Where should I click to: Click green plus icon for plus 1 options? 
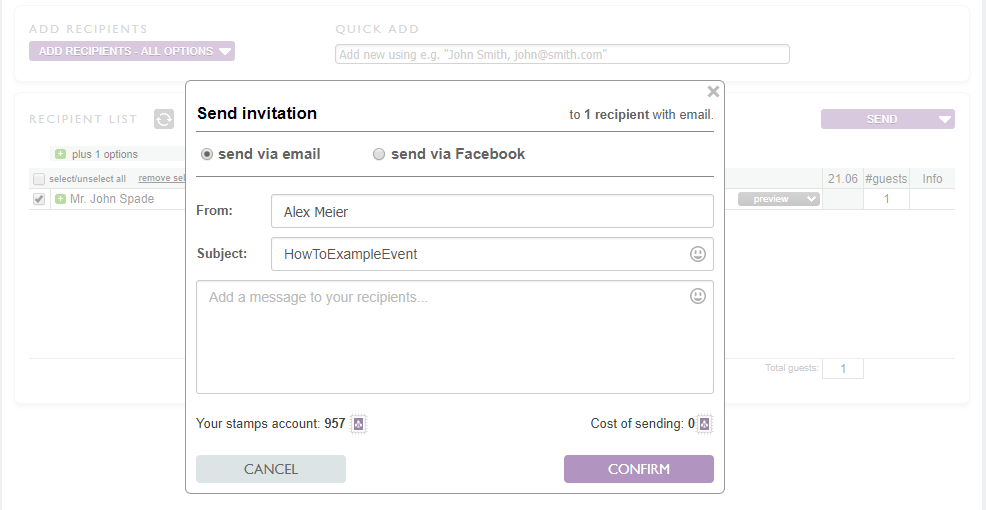click(x=61, y=154)
